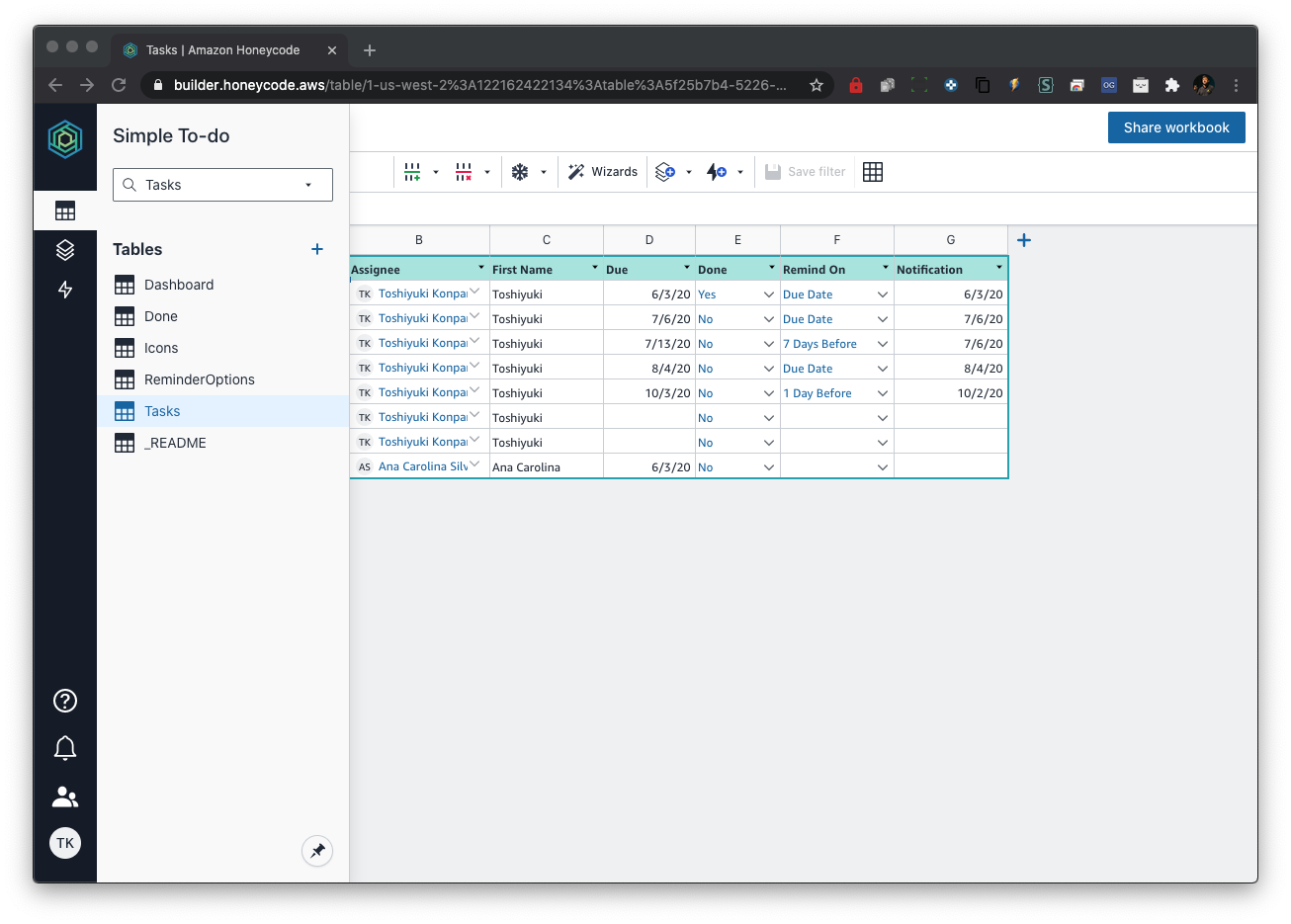This screenshot has width=1291, height=924.
Task: Click the Simple To-do workbook title
Action: pyautogui.click(x=171, y=135)
